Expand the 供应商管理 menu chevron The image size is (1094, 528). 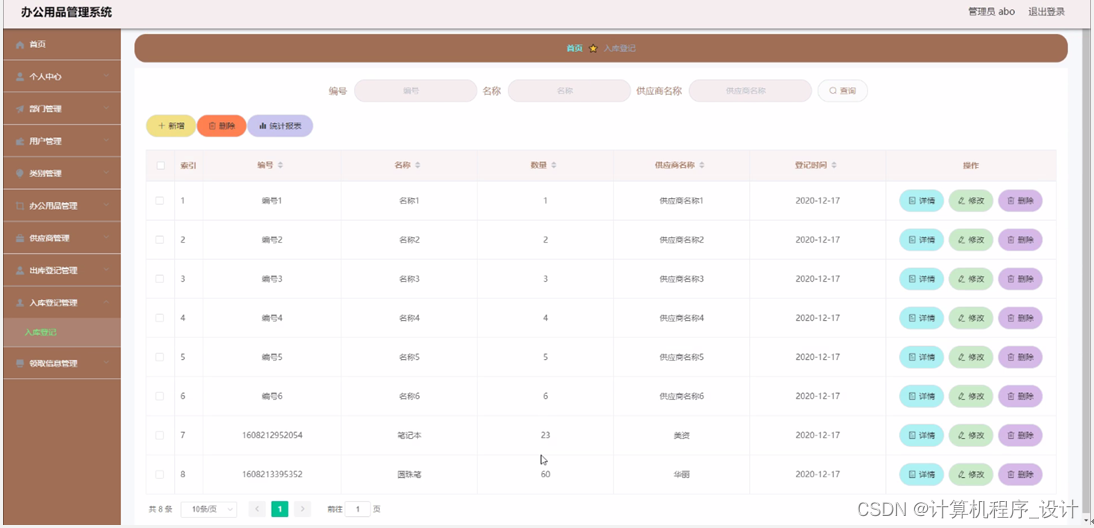[106, 238]
